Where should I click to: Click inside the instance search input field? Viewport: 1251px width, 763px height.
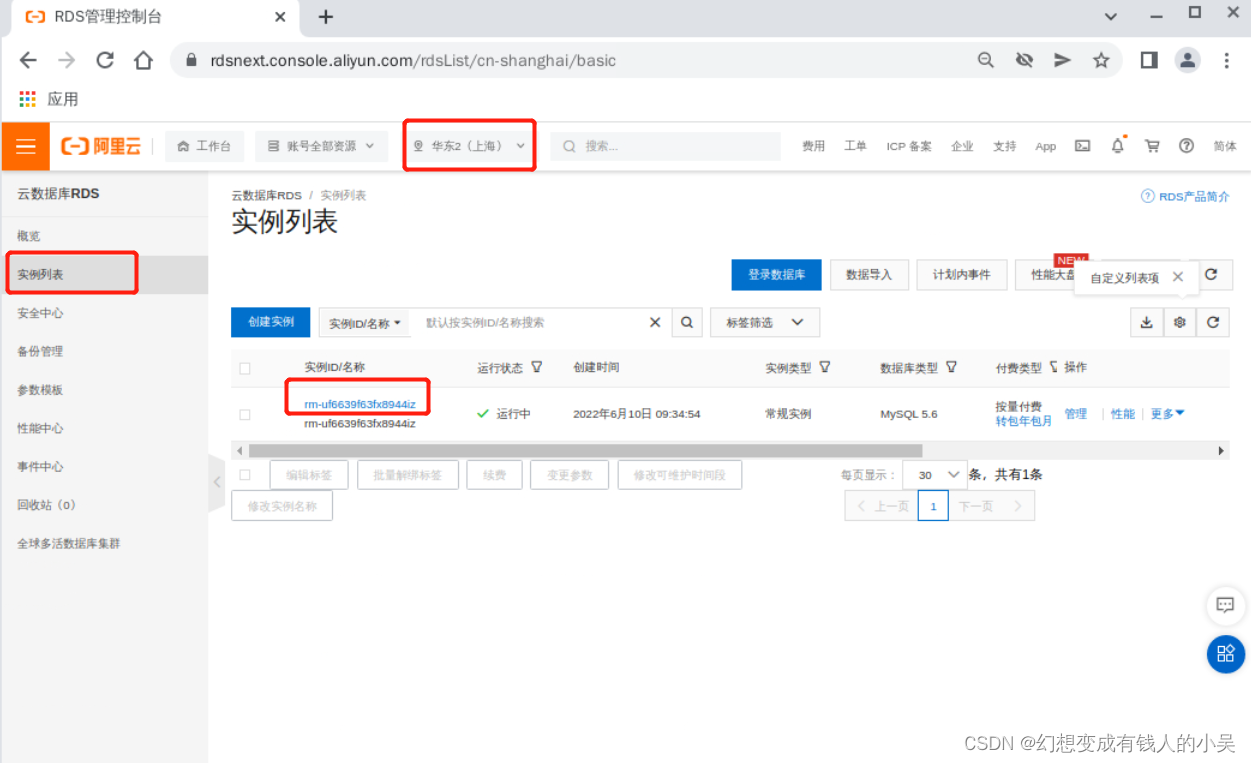[520, 322]
